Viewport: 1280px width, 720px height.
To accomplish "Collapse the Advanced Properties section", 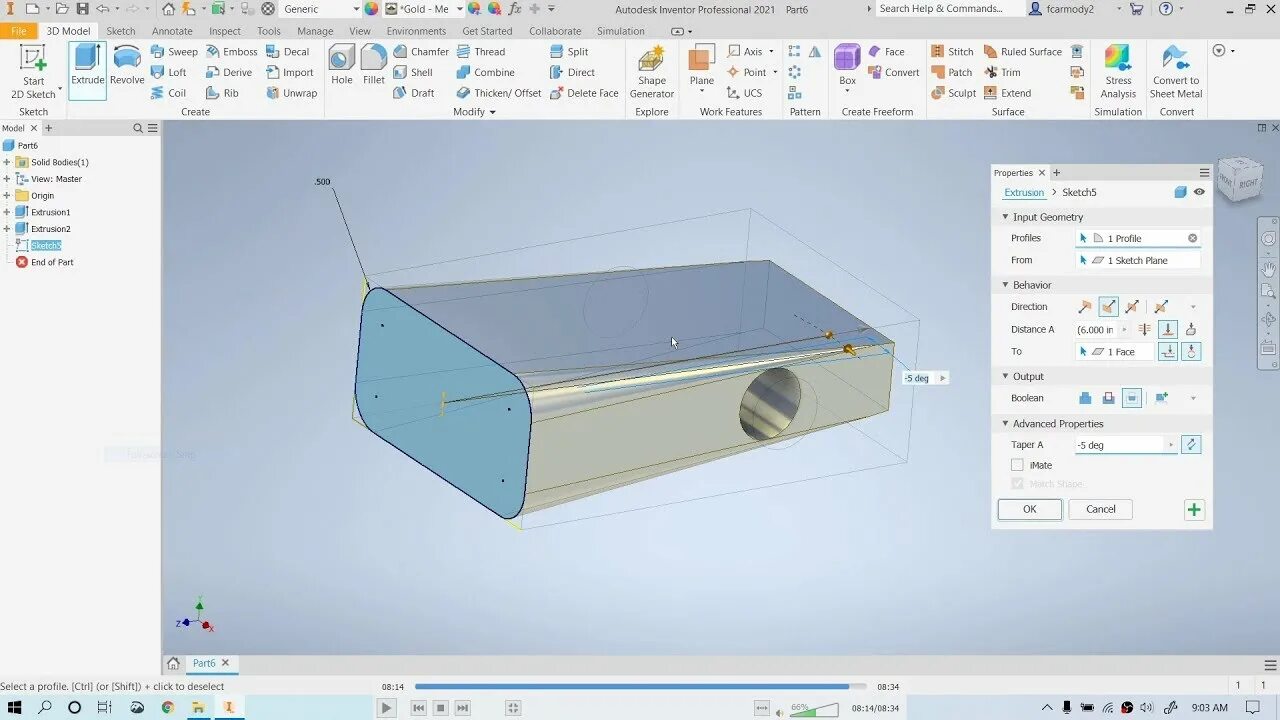I will [x=1006, y=424].
